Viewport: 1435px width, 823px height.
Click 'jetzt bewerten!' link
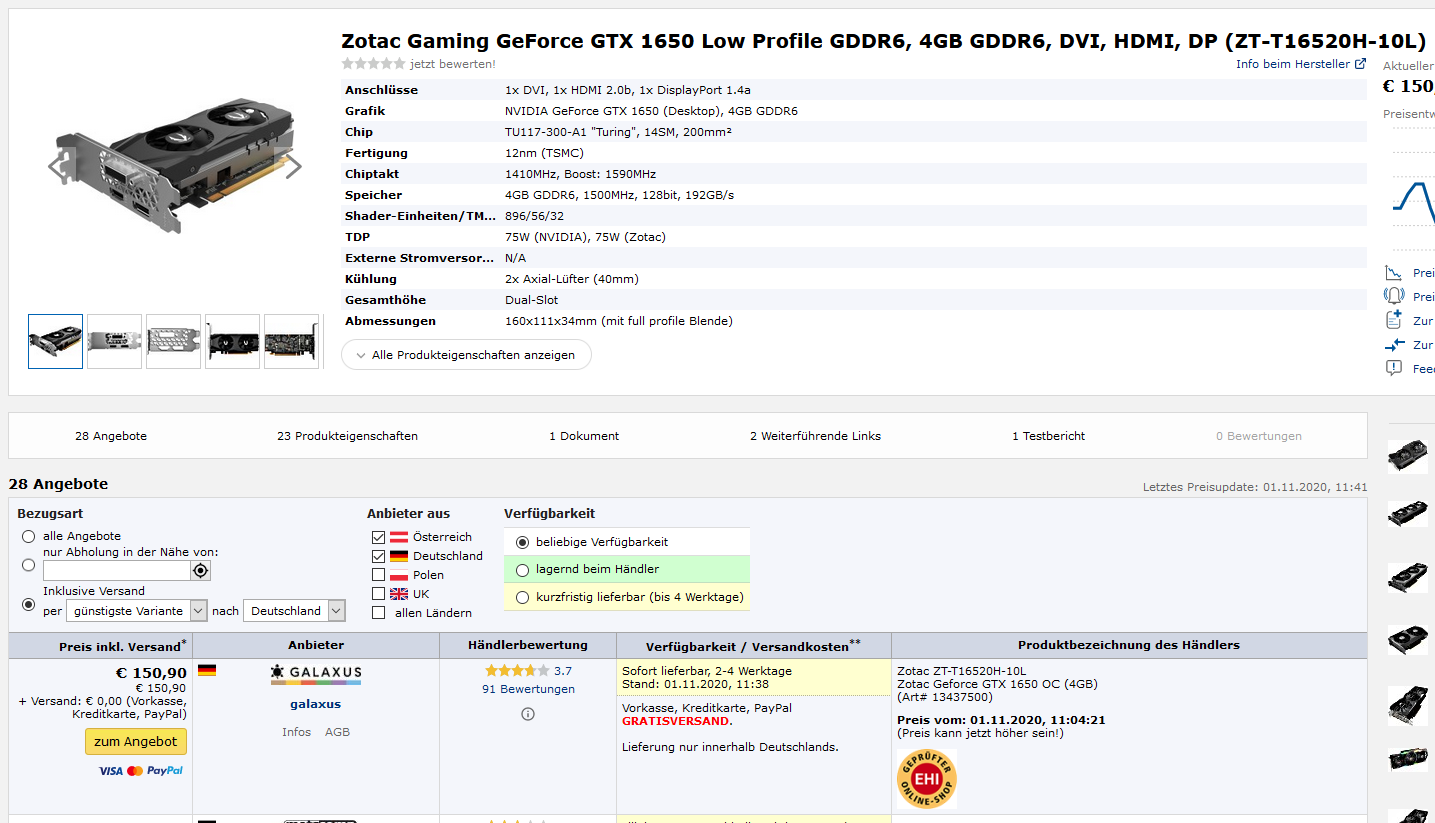pyautogui.click(x=452, y=64)
